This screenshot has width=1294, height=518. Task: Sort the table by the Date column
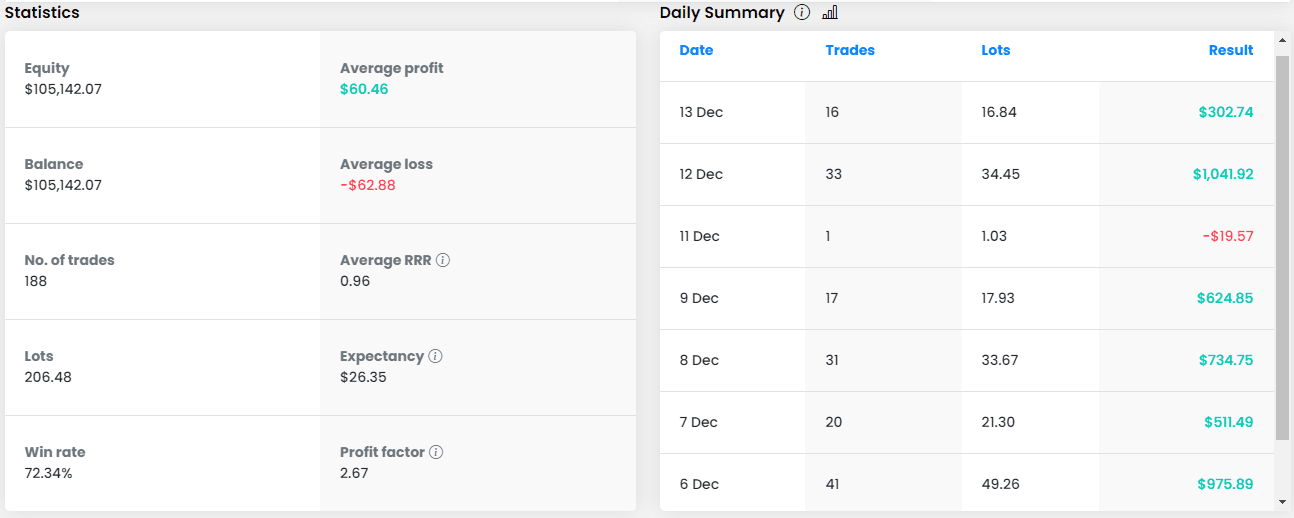(x=696, y=50)
